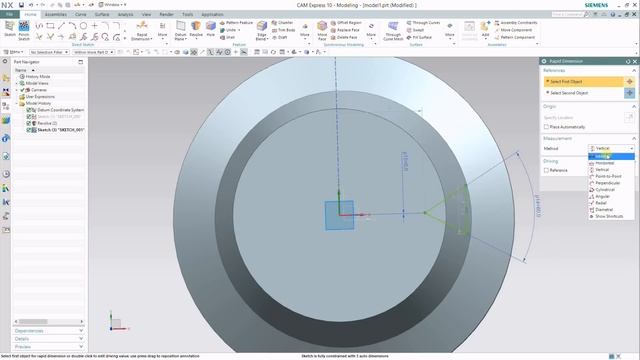The width and height of the screenshot is (640, 360).
Task: Open the Within Work Part Only dropdown
Action: (93, 52)
